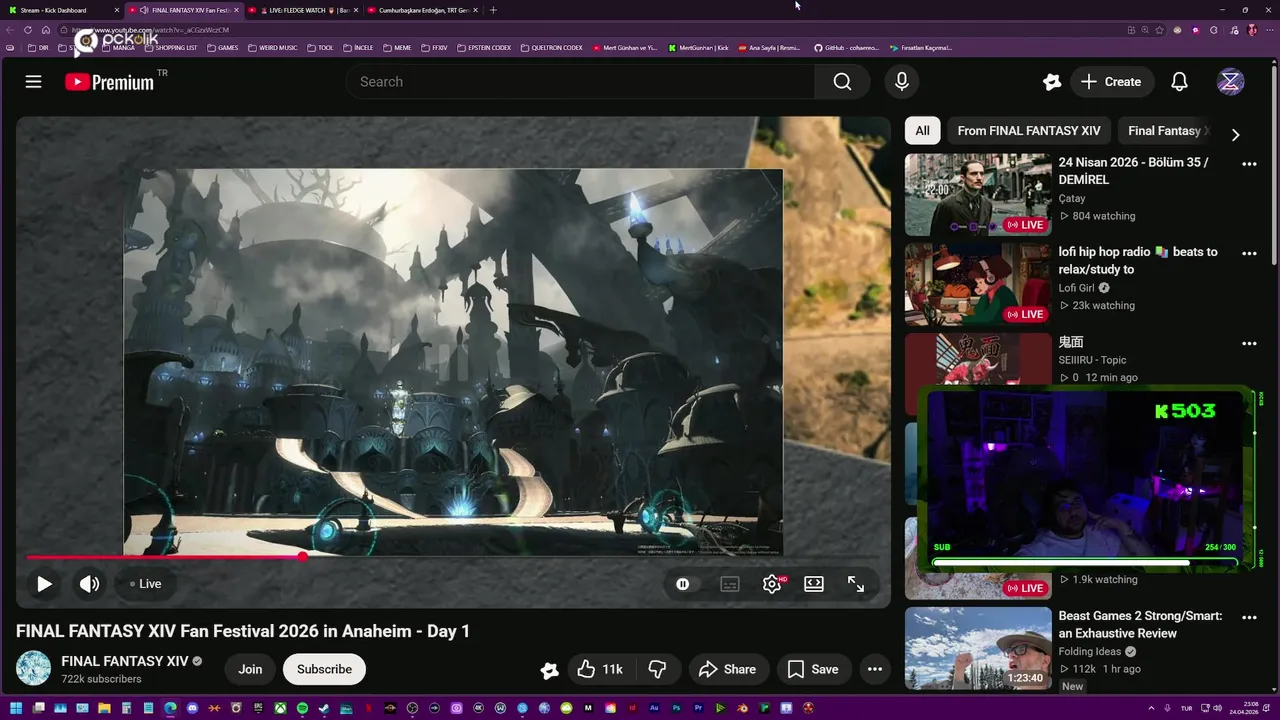Open the Beast Games 2 review thumbnail
Screen dimensions: 1280x720
click(x=978, y=648)
